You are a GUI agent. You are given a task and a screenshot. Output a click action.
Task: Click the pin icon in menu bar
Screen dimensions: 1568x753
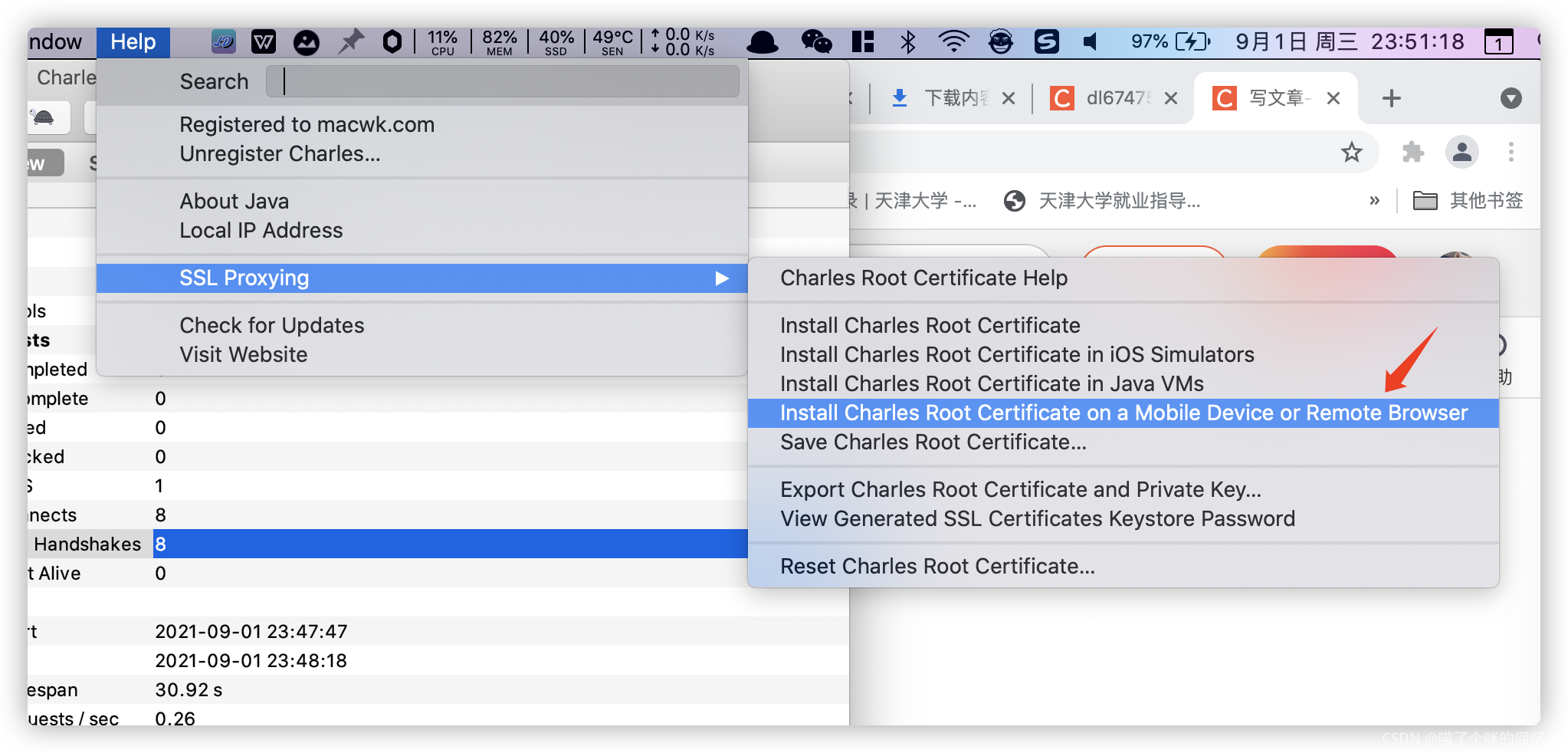pos(351,41)
